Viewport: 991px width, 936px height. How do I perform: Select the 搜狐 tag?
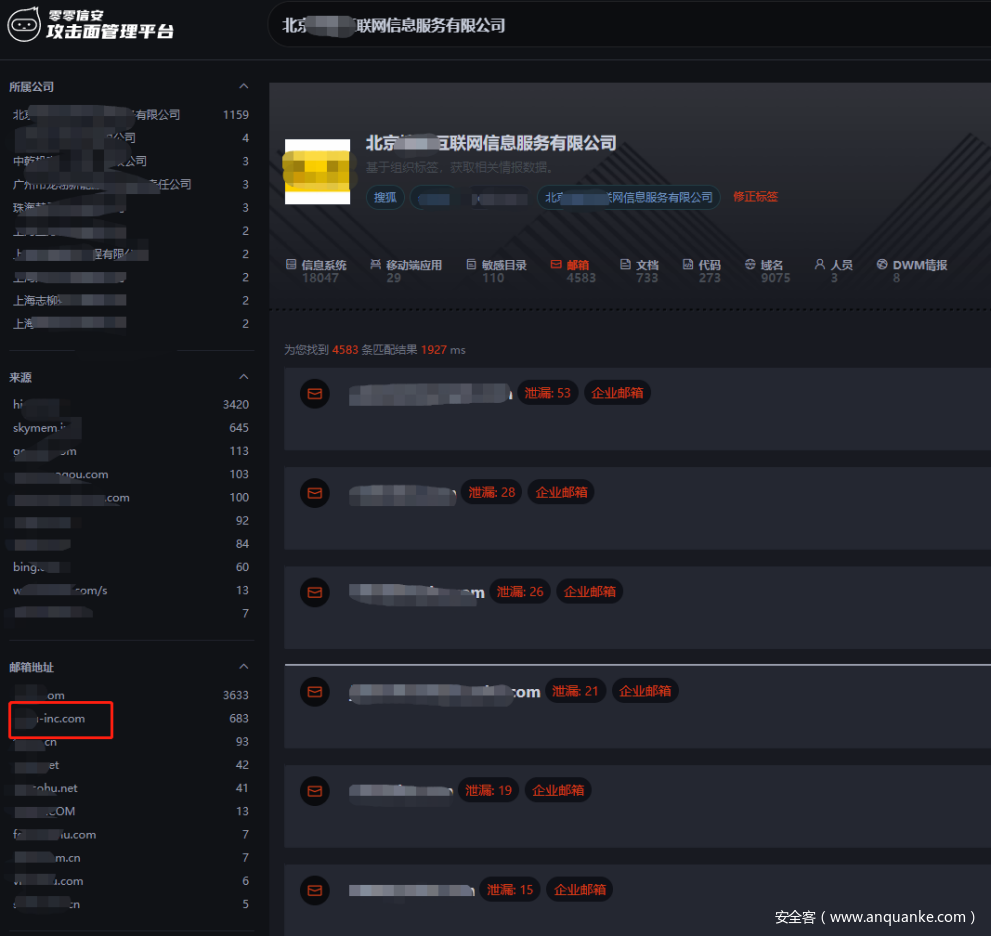[x=385, y=197]
